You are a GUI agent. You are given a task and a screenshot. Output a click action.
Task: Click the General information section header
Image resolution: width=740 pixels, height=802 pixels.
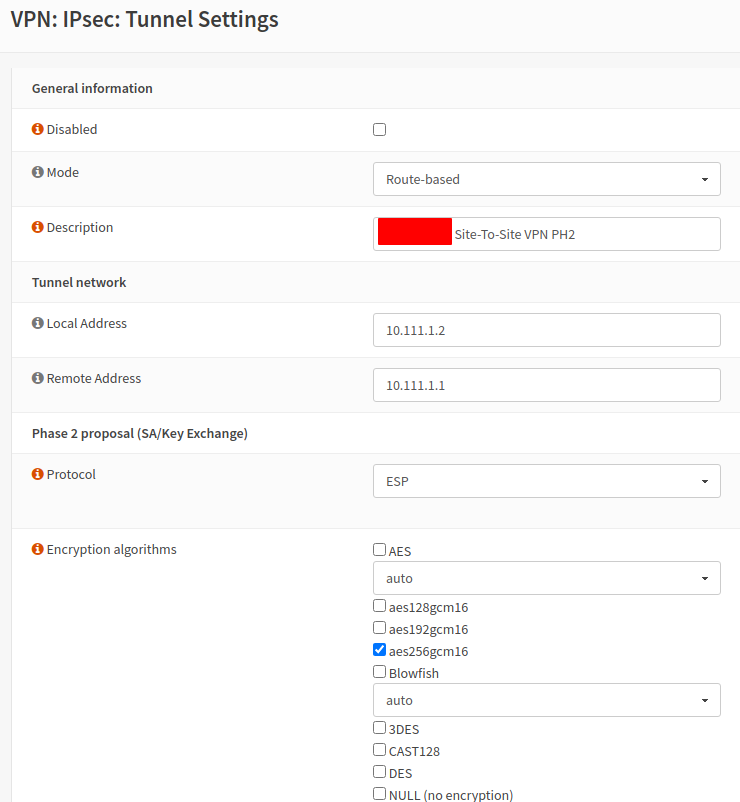pos(92,88)
